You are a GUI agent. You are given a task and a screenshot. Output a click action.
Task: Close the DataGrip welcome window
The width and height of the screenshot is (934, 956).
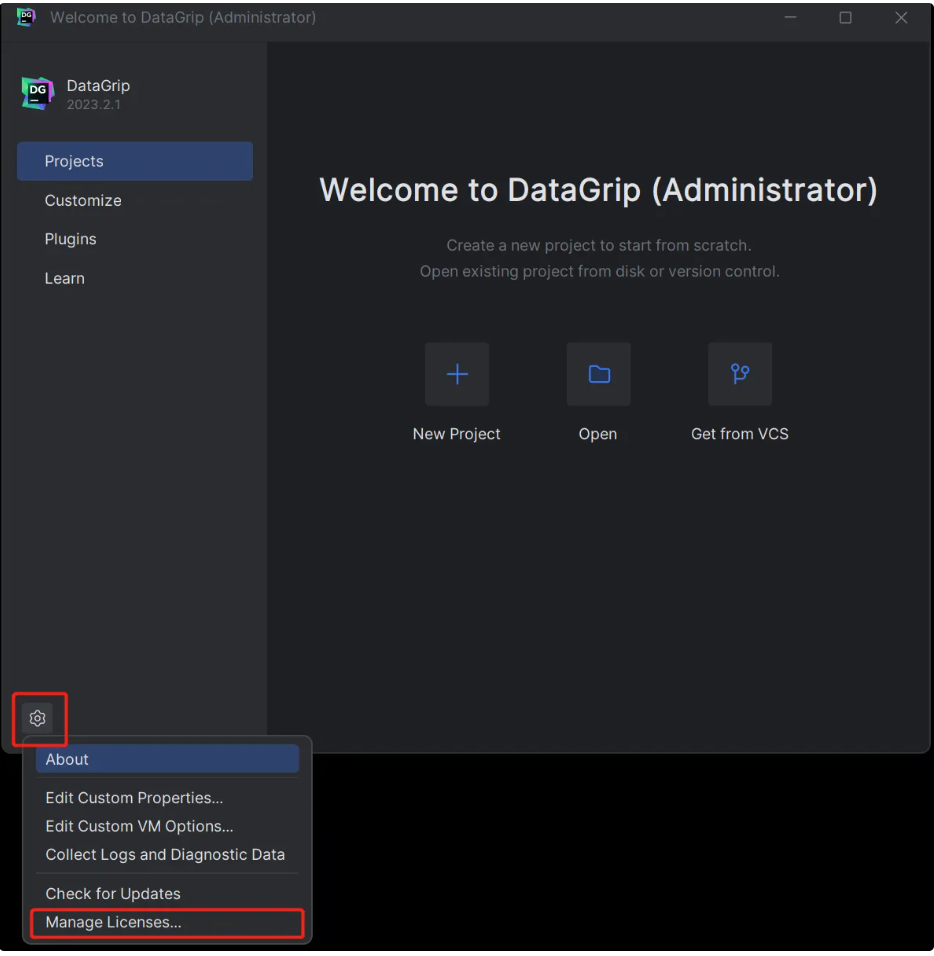(901, 18)
